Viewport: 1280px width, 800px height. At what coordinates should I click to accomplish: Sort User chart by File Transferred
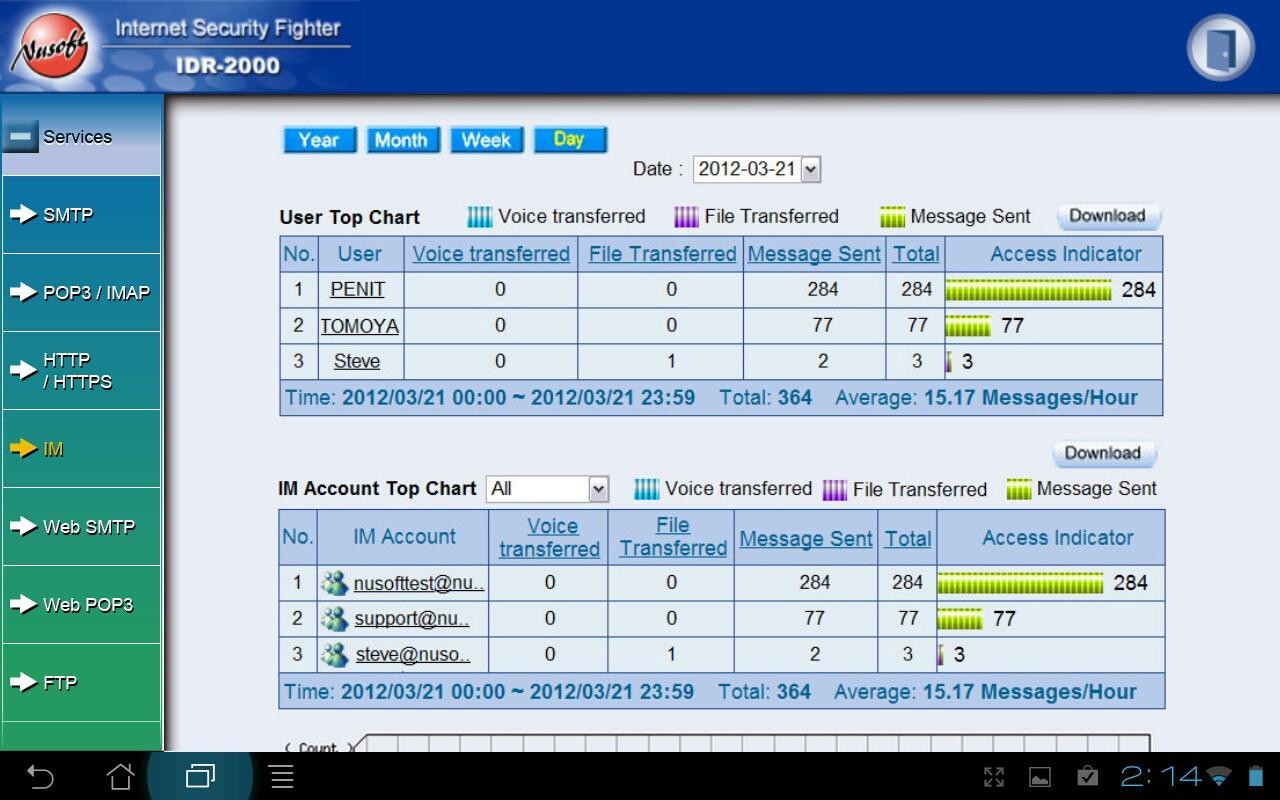[662, 254]
